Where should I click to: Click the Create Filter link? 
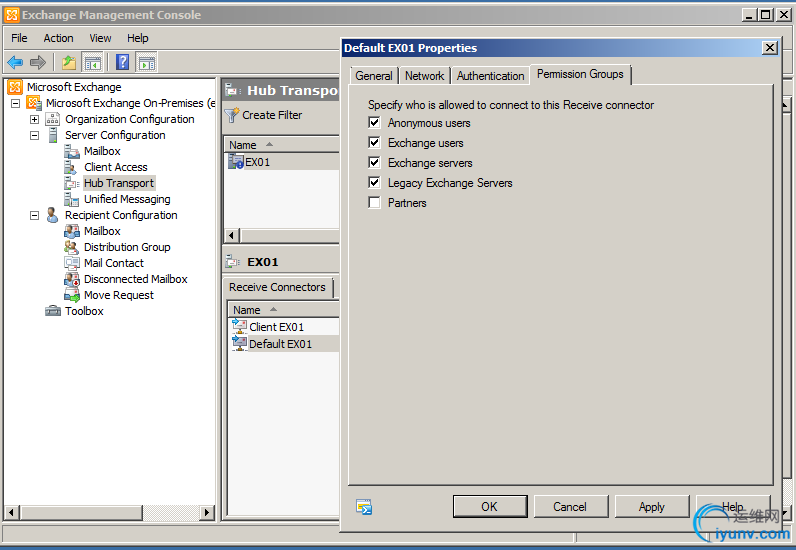pos(272,115)
